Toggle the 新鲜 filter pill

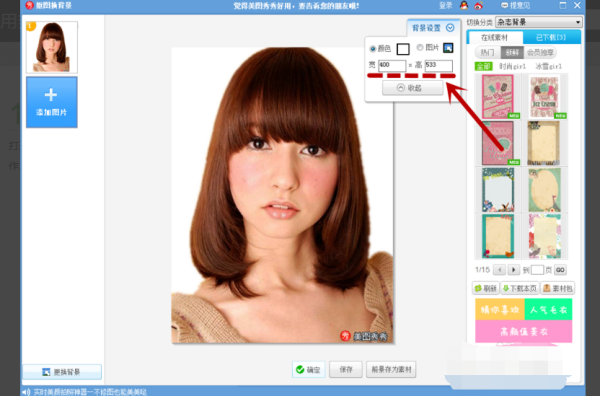tap(512, 52)
